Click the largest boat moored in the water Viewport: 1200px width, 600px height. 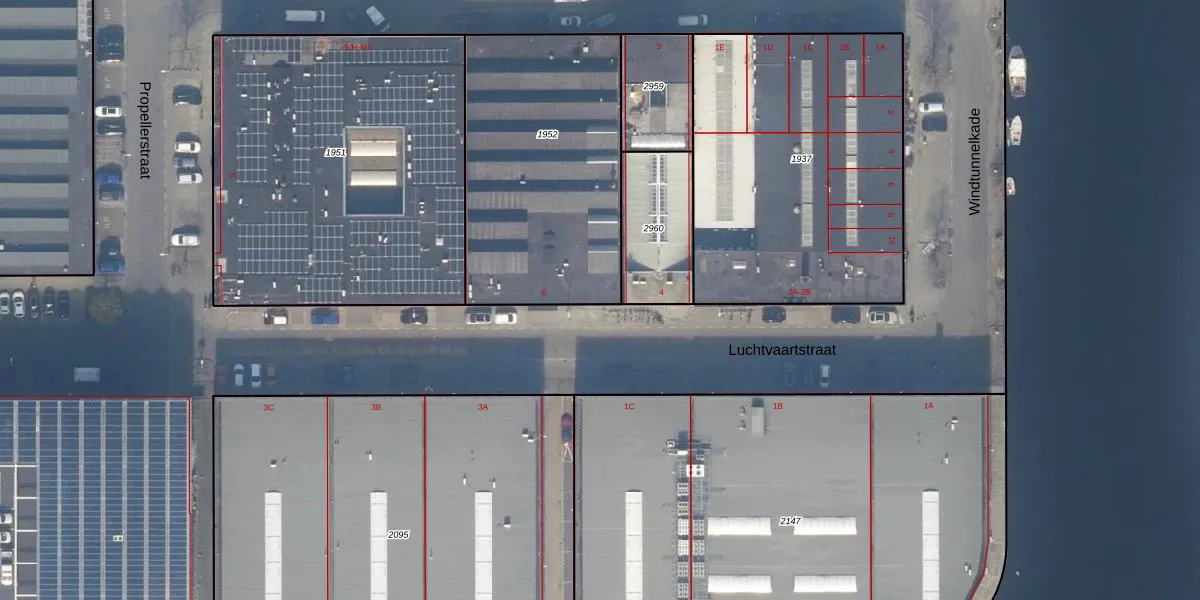(x=1017, y=71)
